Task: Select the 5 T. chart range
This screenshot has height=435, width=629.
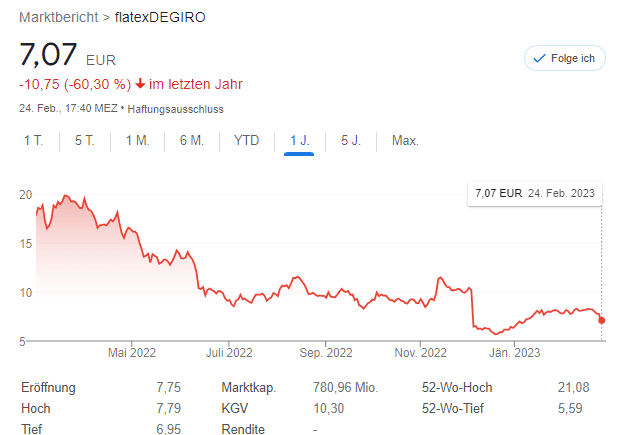Action: [85, 140]
